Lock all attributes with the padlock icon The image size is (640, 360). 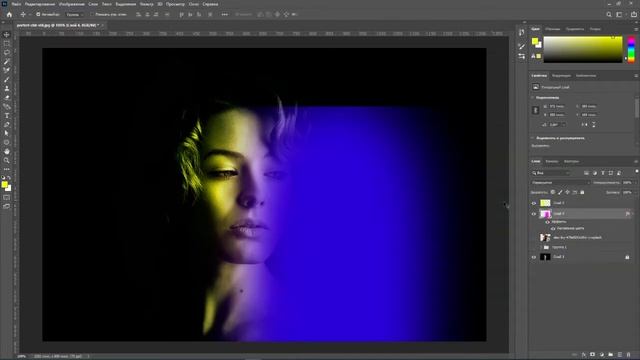click(x=582, y=192)
